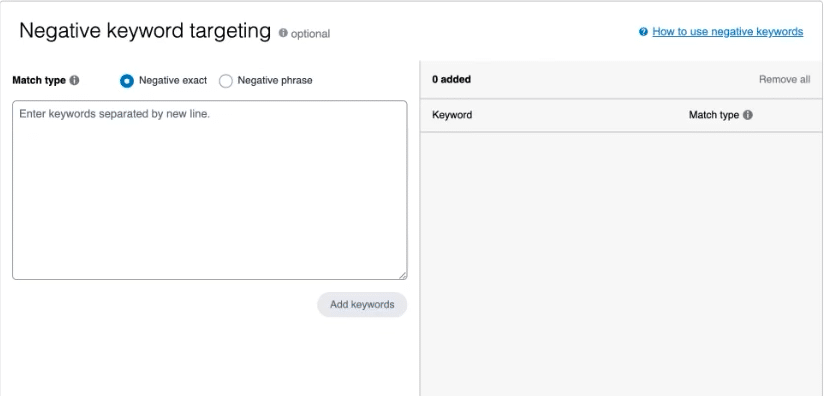The height and width of the screenshot is (396, 824).
Task: Click the Match type column header text
Action: pos(714,115)
